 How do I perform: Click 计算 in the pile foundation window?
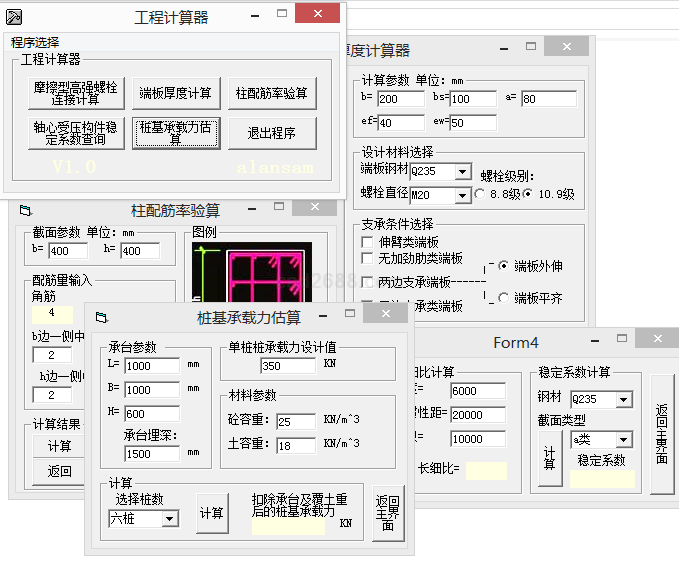pyautogui.click(x=211, y=513)
